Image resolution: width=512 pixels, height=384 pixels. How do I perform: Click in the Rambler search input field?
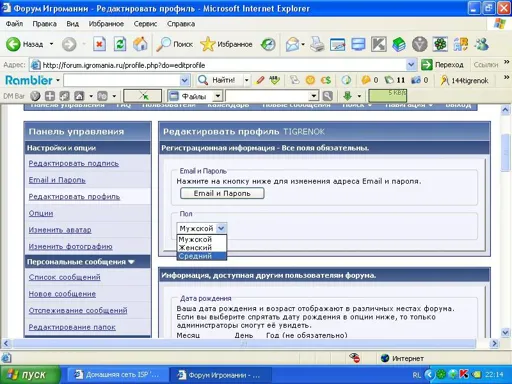(122, 80)
